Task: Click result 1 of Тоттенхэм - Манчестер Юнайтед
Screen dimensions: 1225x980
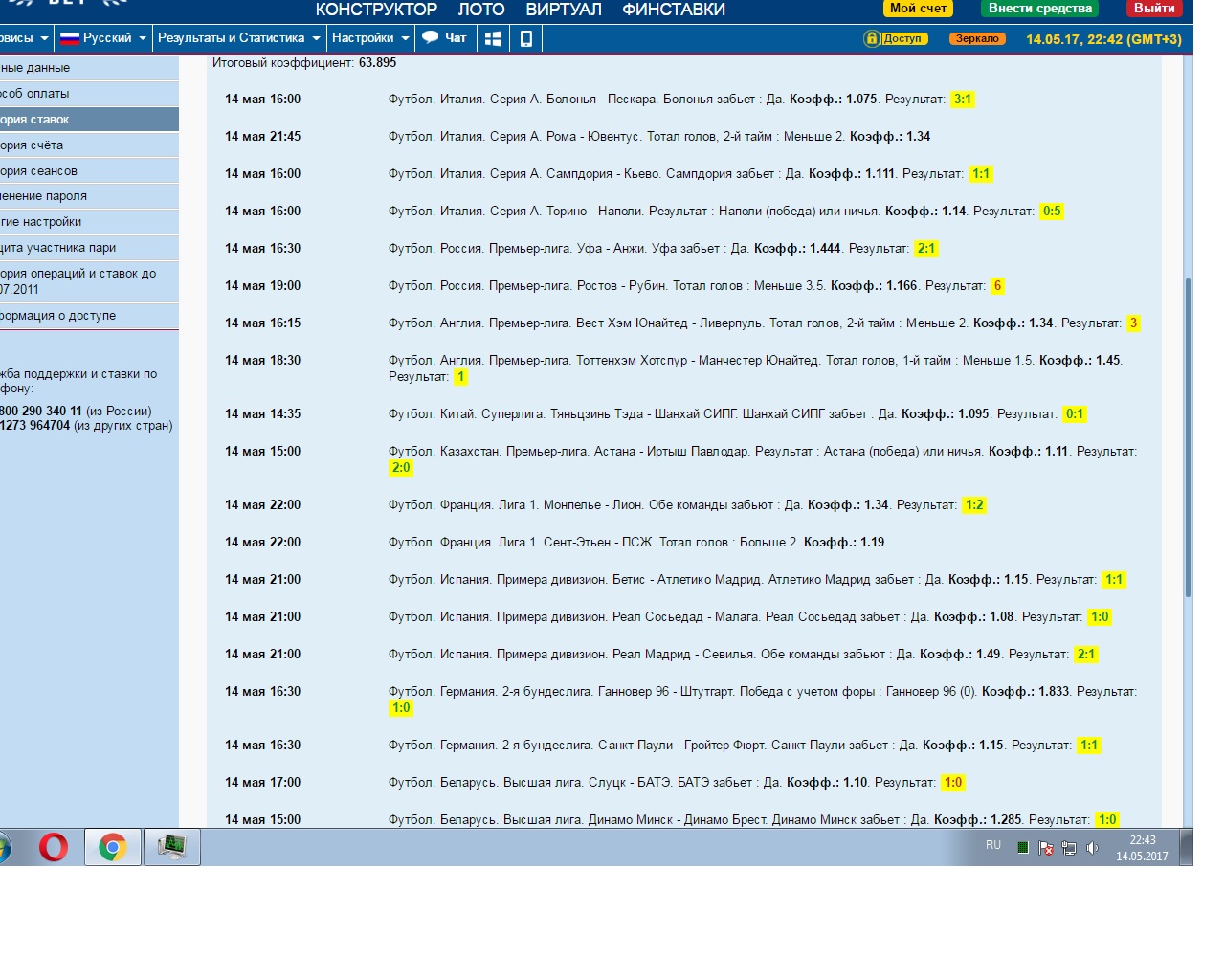Action: (x=460, y=377)
